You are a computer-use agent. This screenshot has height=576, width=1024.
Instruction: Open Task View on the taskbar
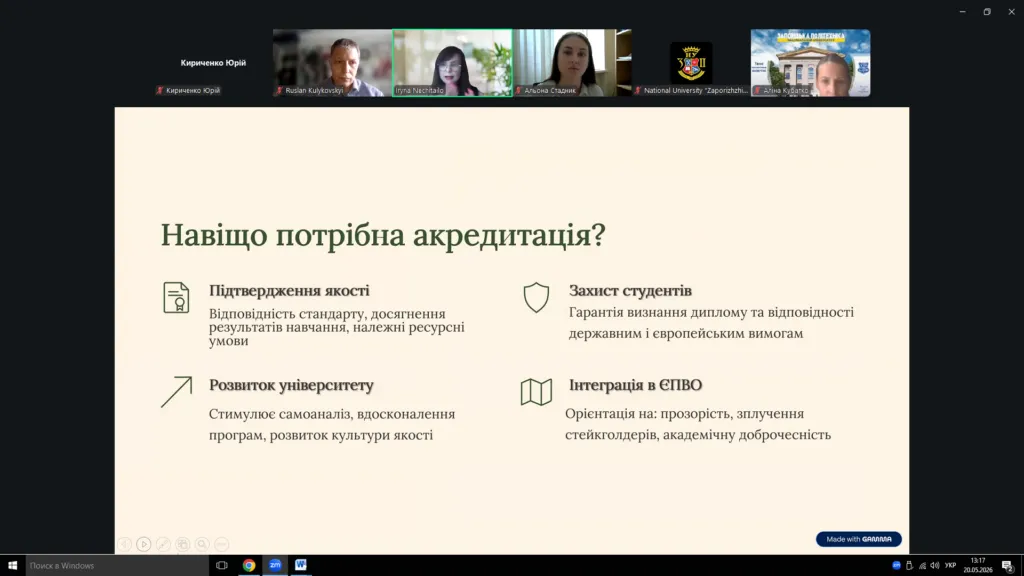pyautogui.click(x=222, y=565)
